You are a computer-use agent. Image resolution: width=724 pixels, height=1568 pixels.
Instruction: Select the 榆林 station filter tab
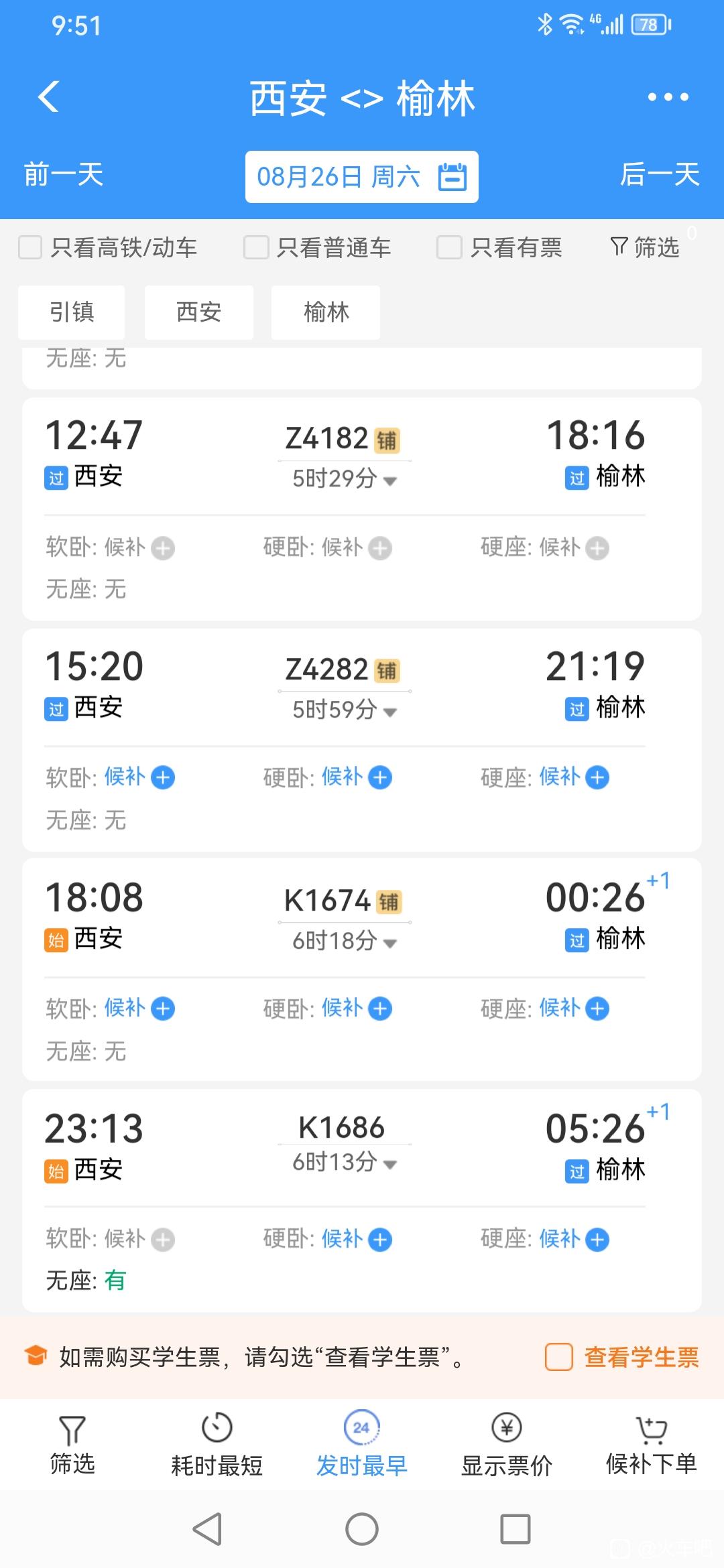326,312
